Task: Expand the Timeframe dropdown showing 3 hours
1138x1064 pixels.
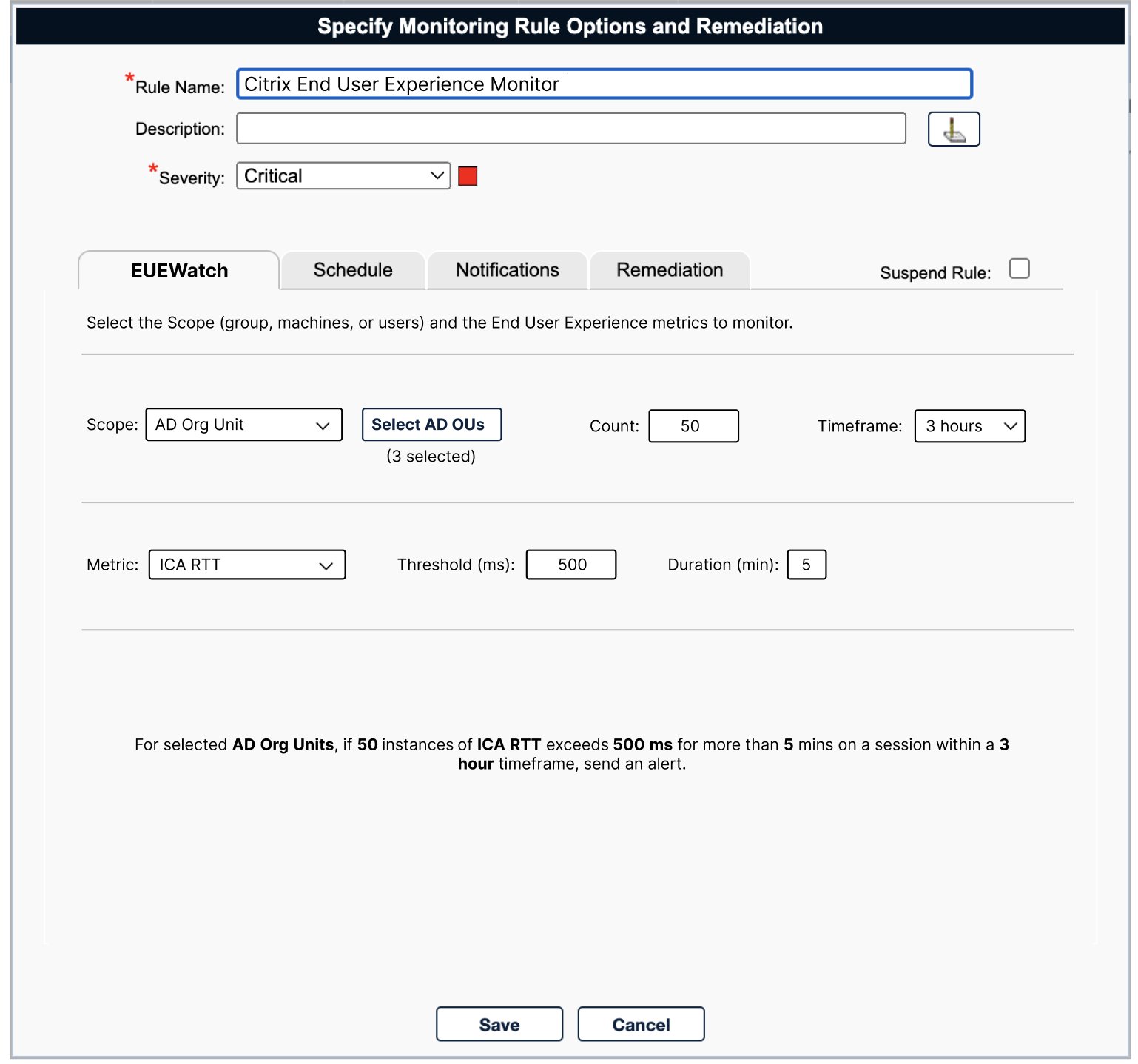Action: [970, 426]
